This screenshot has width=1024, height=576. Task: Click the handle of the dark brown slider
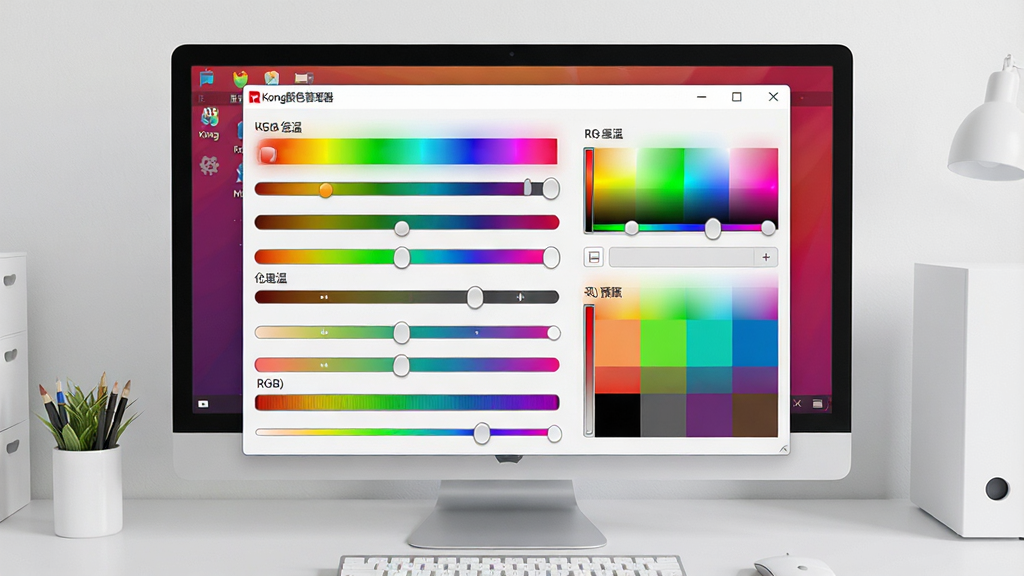pos(475,297)
